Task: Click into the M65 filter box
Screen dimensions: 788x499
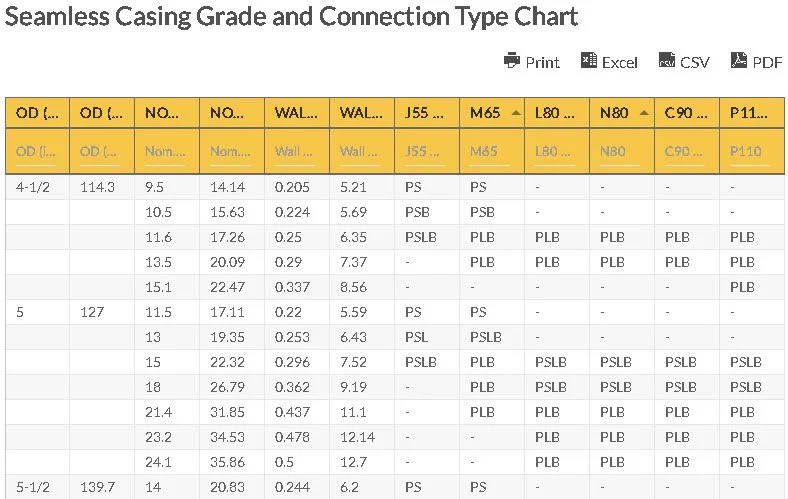Action: [x=491, y=152]
